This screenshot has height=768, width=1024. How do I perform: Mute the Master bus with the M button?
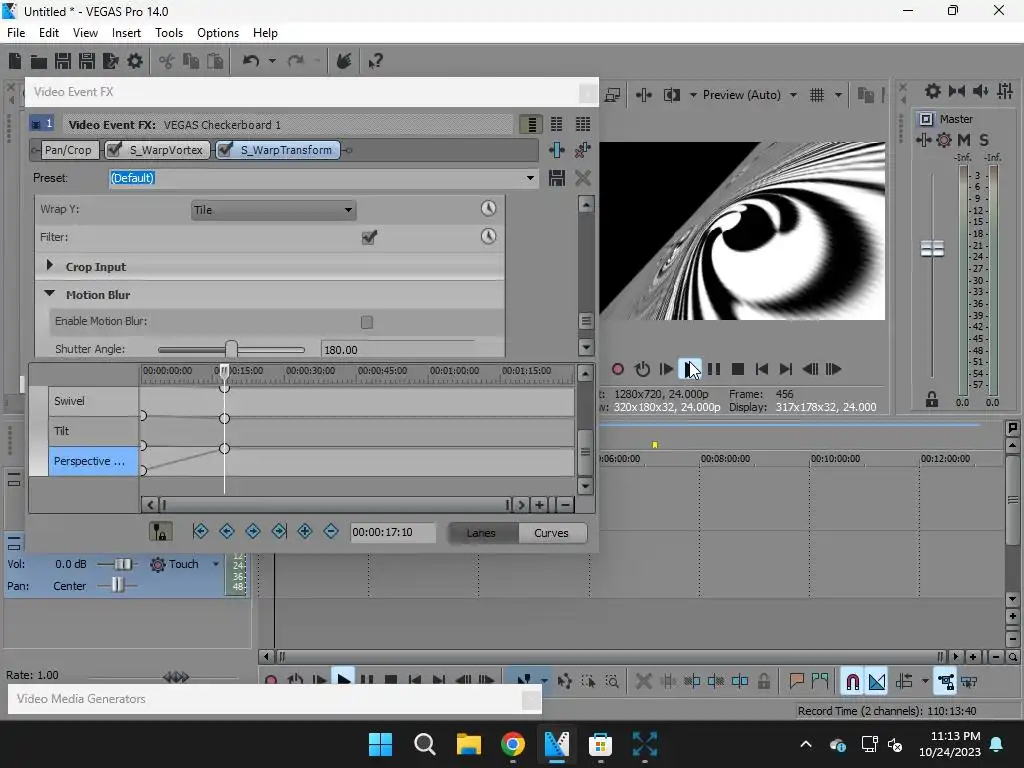tap(964, 140)
